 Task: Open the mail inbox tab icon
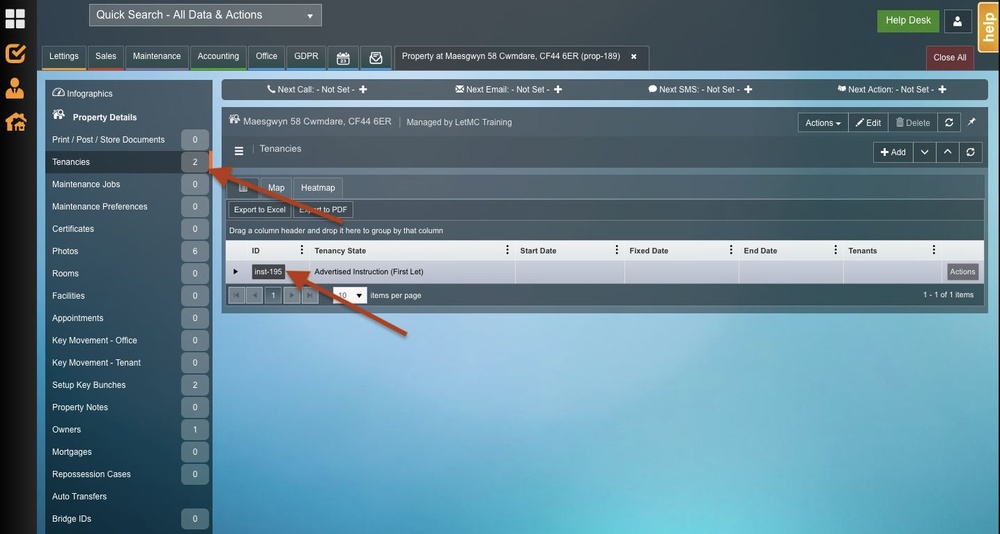[376, 58]
